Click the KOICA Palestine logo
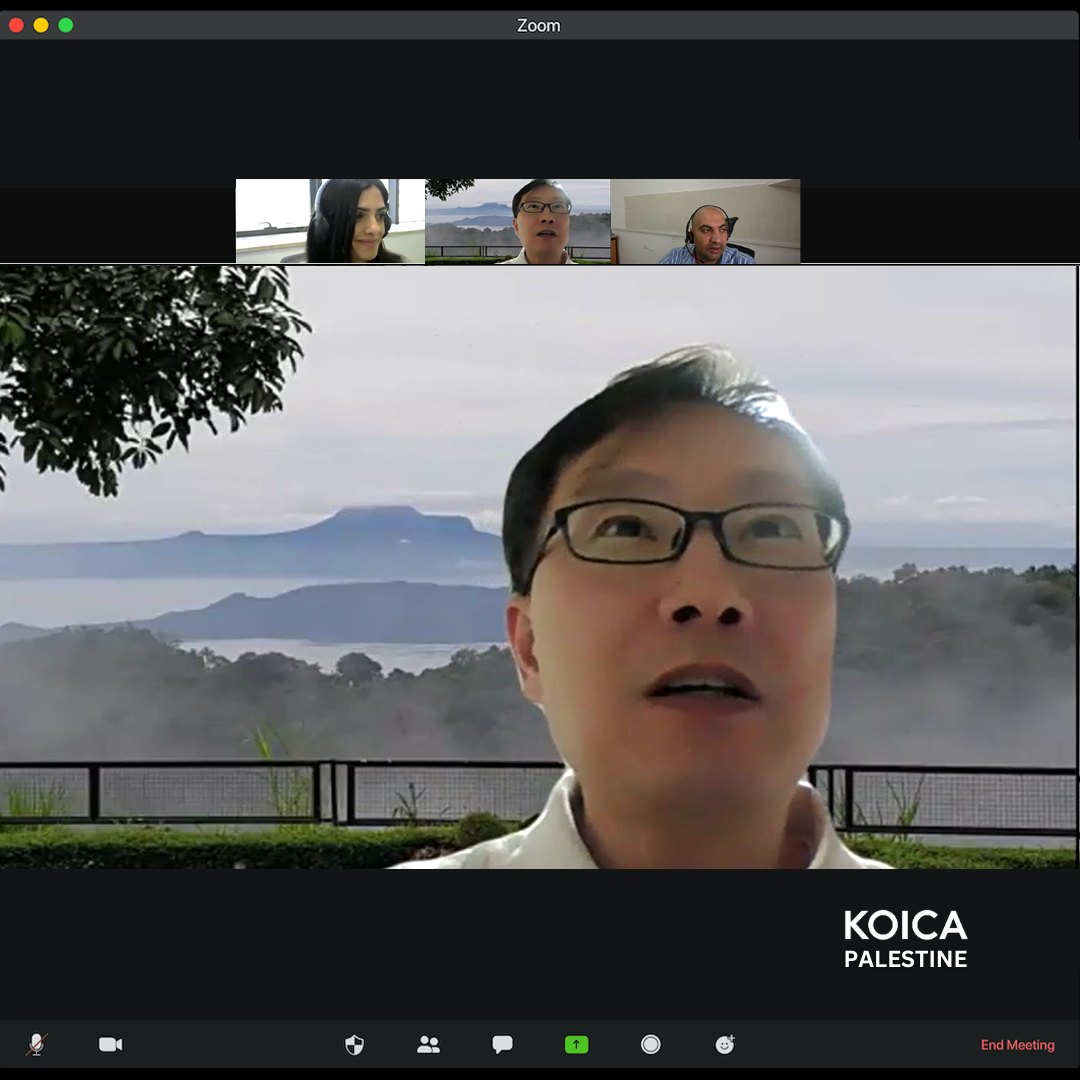1080x1080 pixels. click(905, 938)
